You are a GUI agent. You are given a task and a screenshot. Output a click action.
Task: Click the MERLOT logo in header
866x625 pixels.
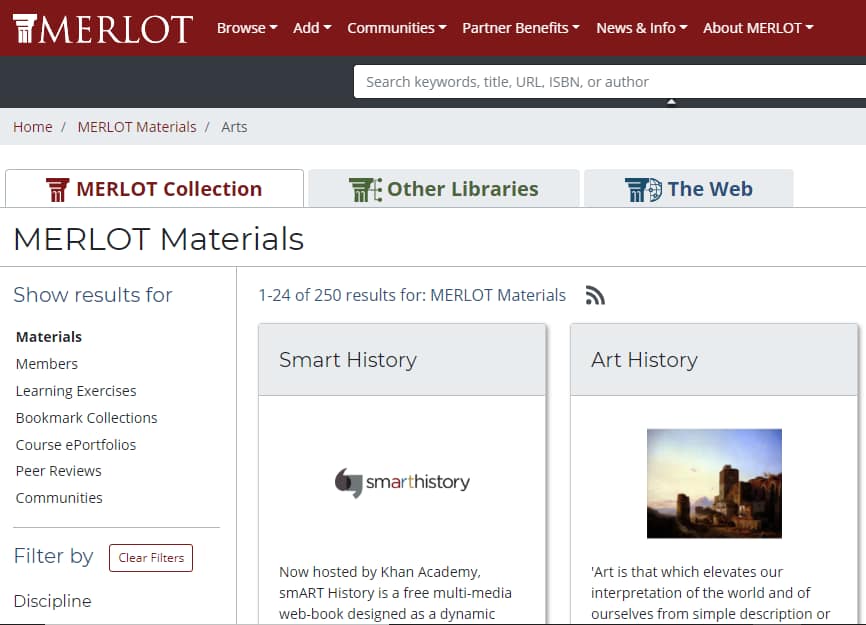[x=102, y=28]
